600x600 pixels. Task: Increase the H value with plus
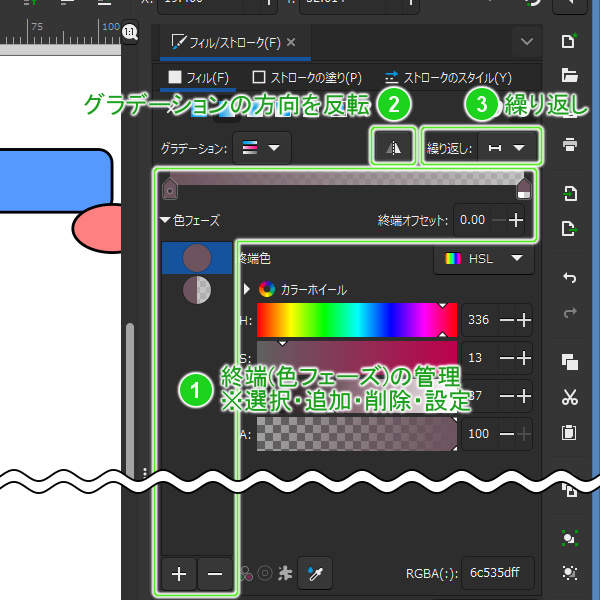(524, 320)
